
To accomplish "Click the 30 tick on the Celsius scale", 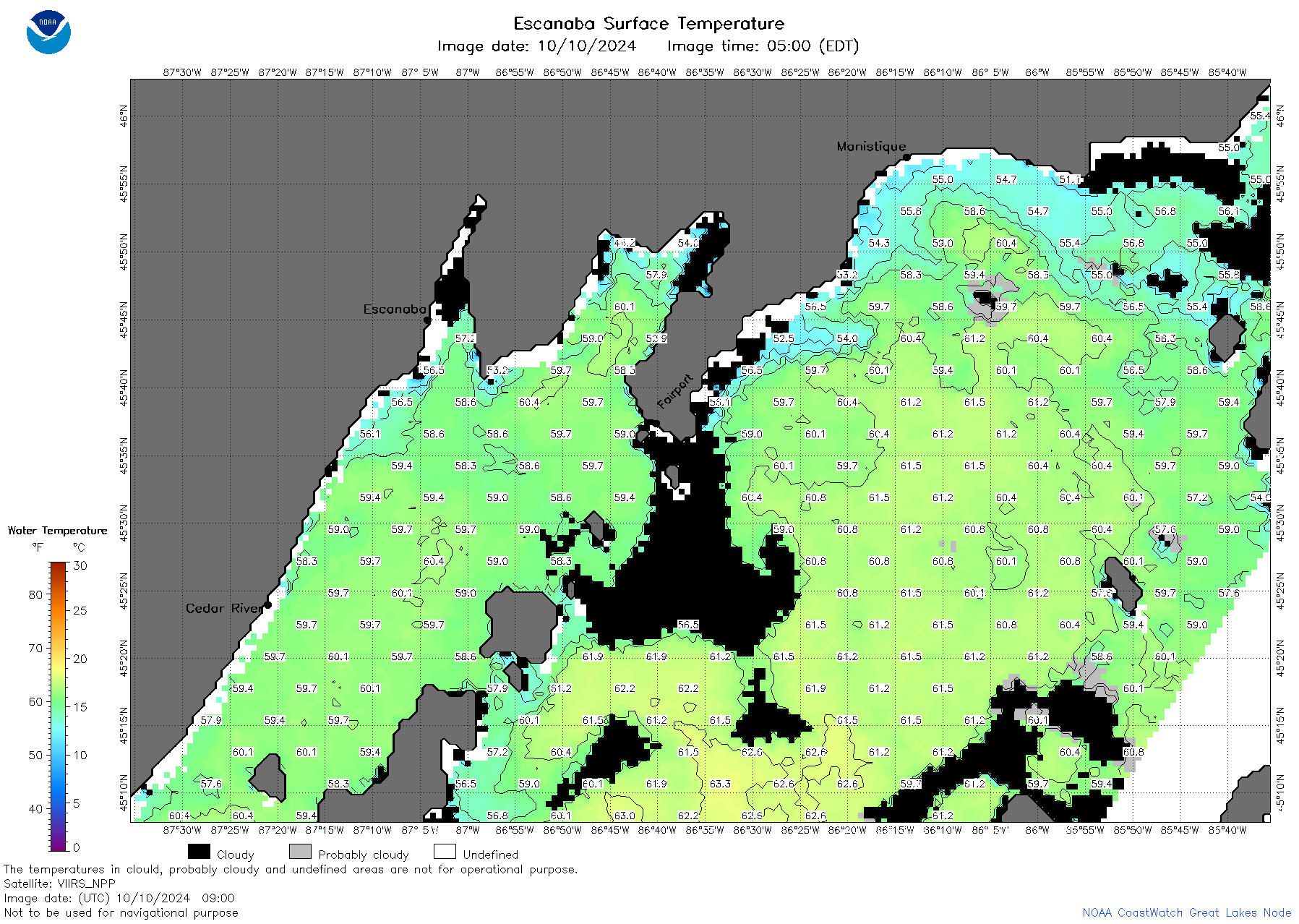I will pos(80,565).
